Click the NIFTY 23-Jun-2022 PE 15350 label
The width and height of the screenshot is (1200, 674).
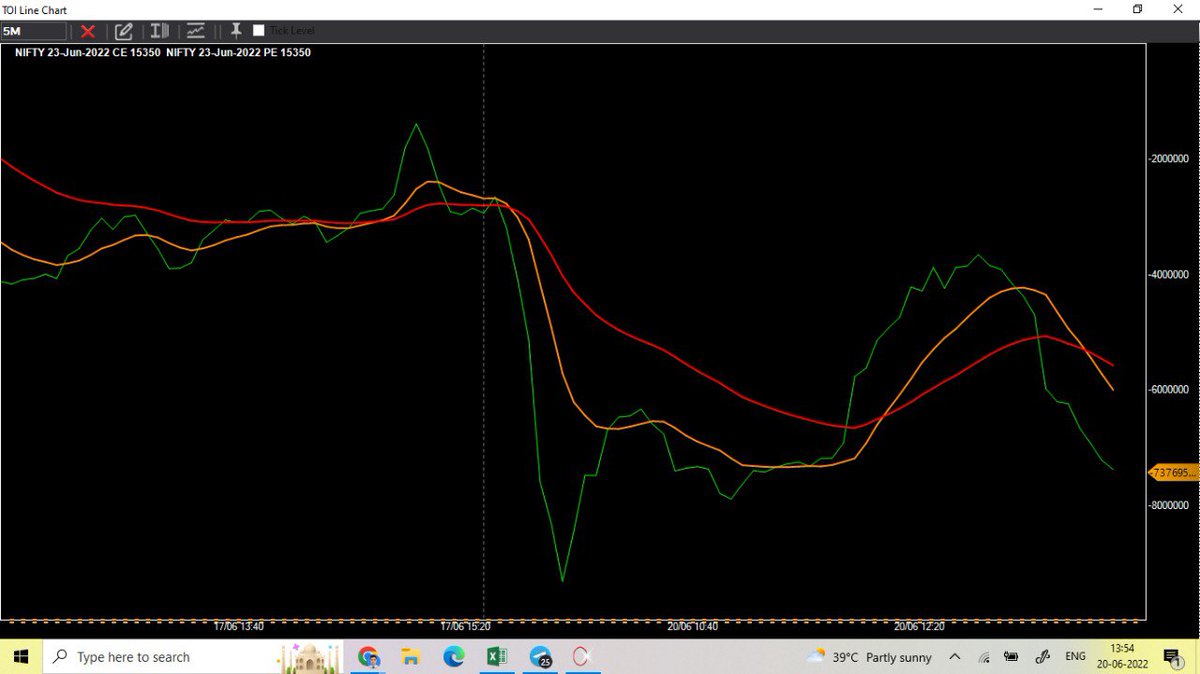click(238, 52)
